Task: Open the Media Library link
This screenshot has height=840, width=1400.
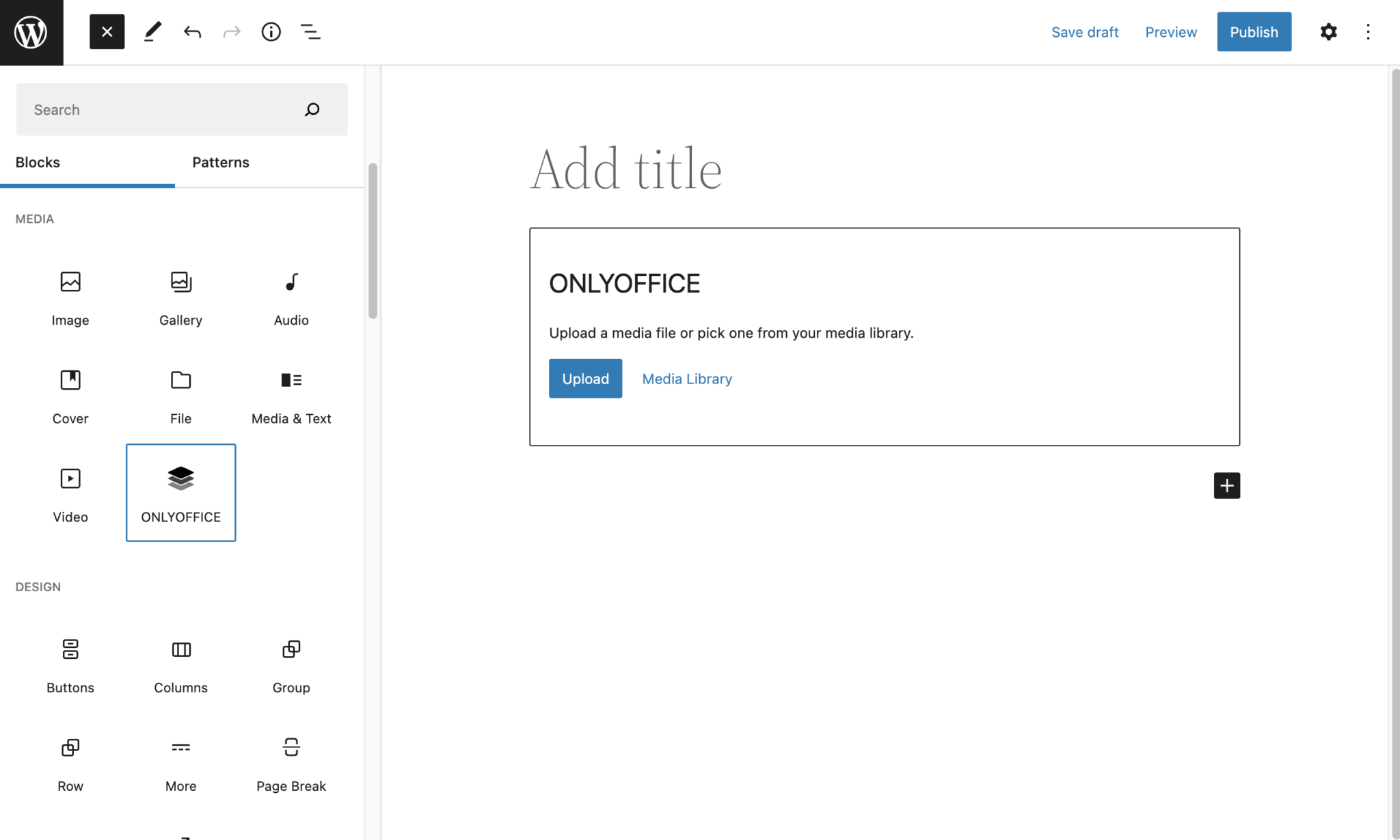Action: (686, 378)
